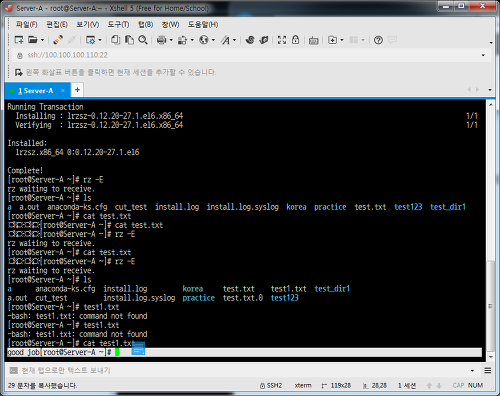Click the 28,28 cursor position status entry
Viewport: 500px width, 396px height.
point(375,386)
